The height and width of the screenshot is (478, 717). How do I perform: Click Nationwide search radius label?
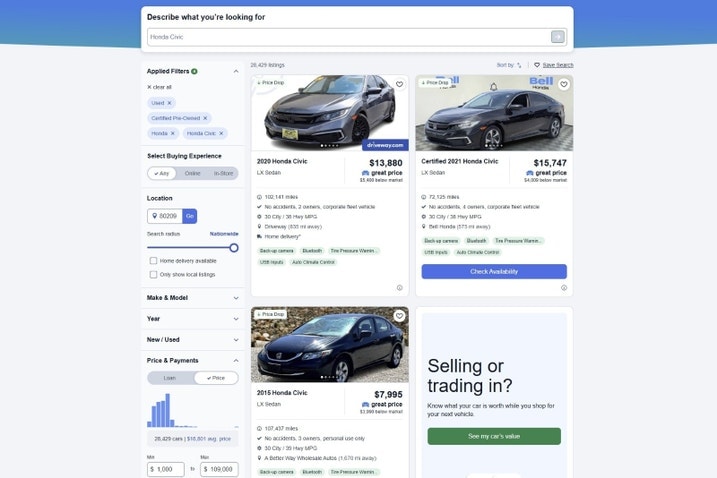(224, 234)
